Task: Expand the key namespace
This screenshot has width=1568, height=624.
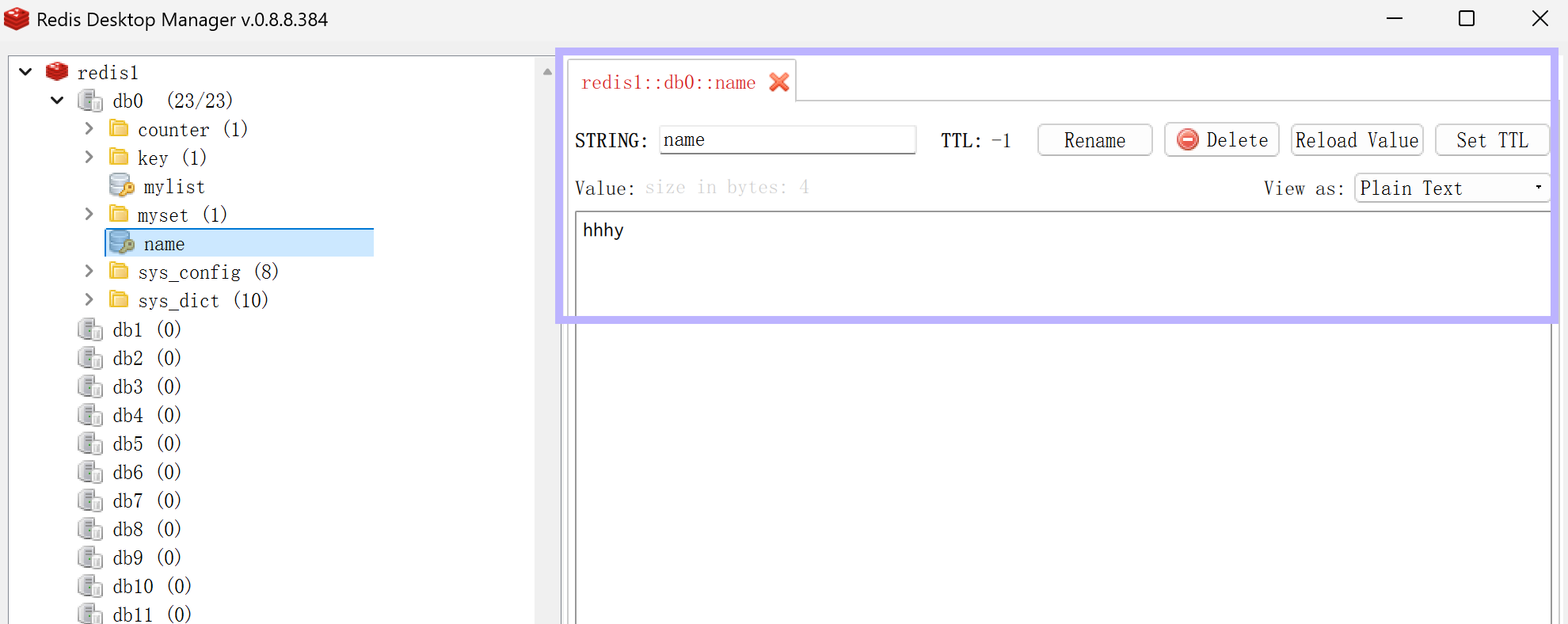Action: (89, 157)
